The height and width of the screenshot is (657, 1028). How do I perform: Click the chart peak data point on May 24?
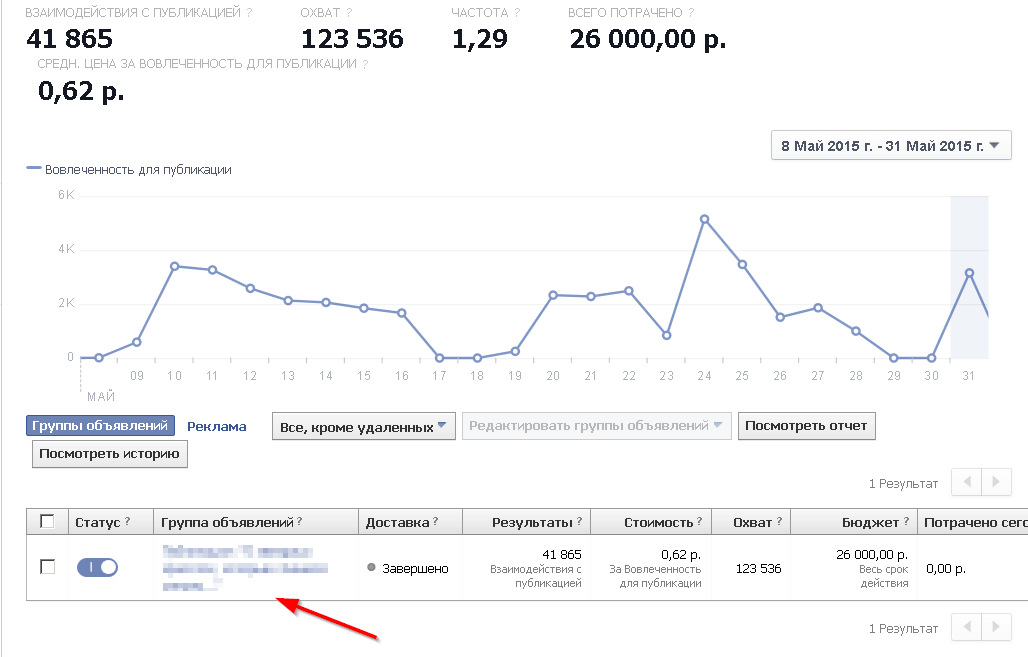tap(704, 219)
